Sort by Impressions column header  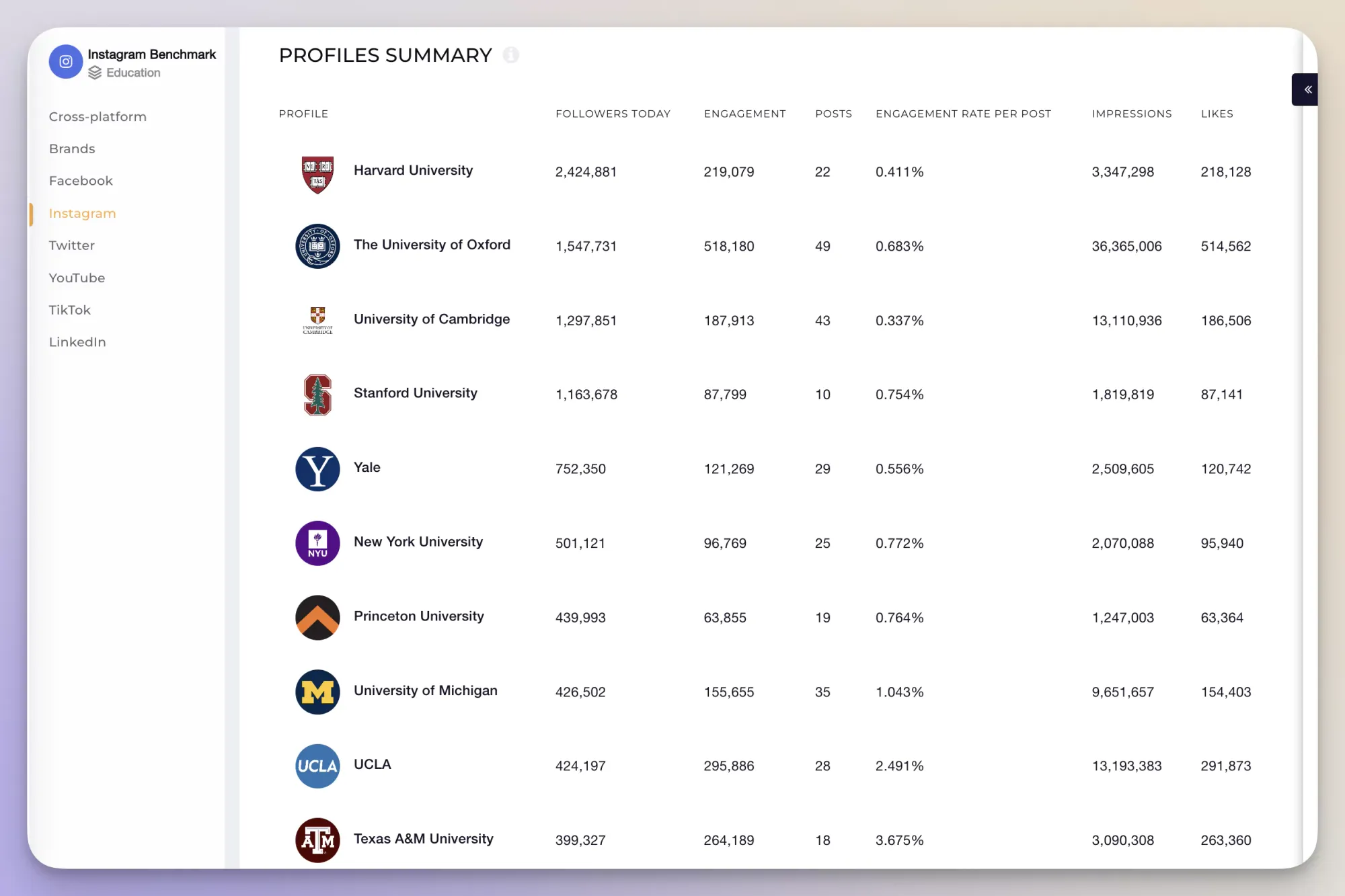click(x=1132, y=114)
